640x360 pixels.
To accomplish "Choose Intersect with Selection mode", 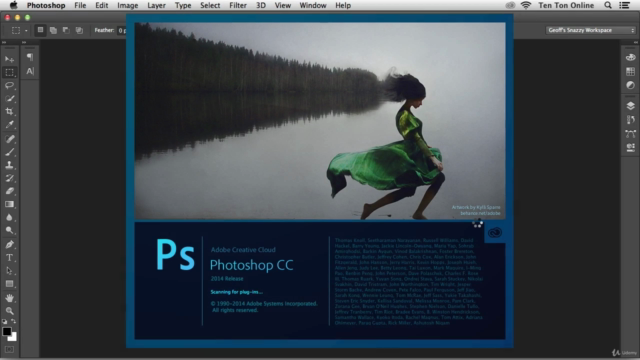I will pos(79,30).
